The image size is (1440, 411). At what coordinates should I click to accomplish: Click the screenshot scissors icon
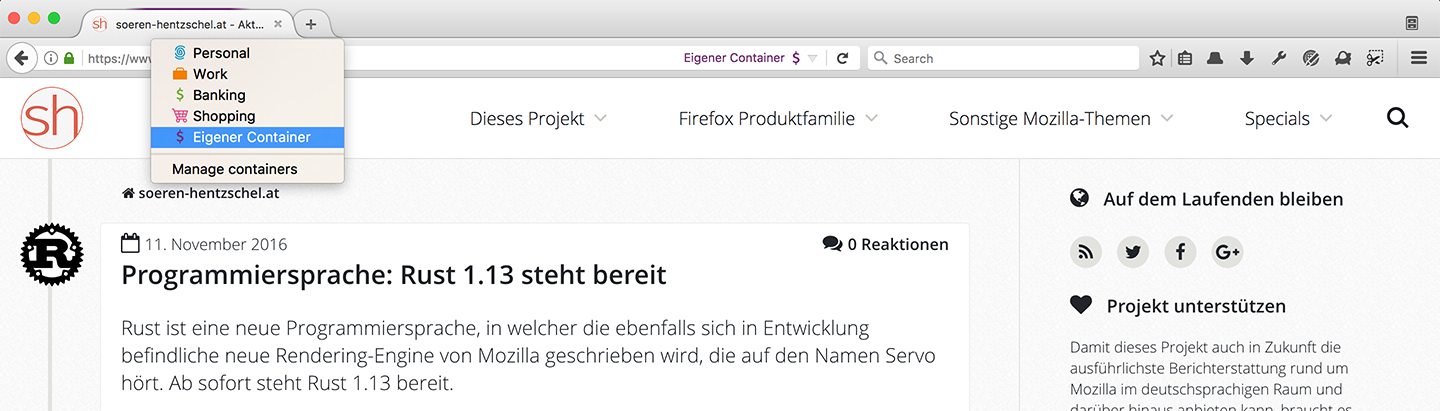[1376, 58]
